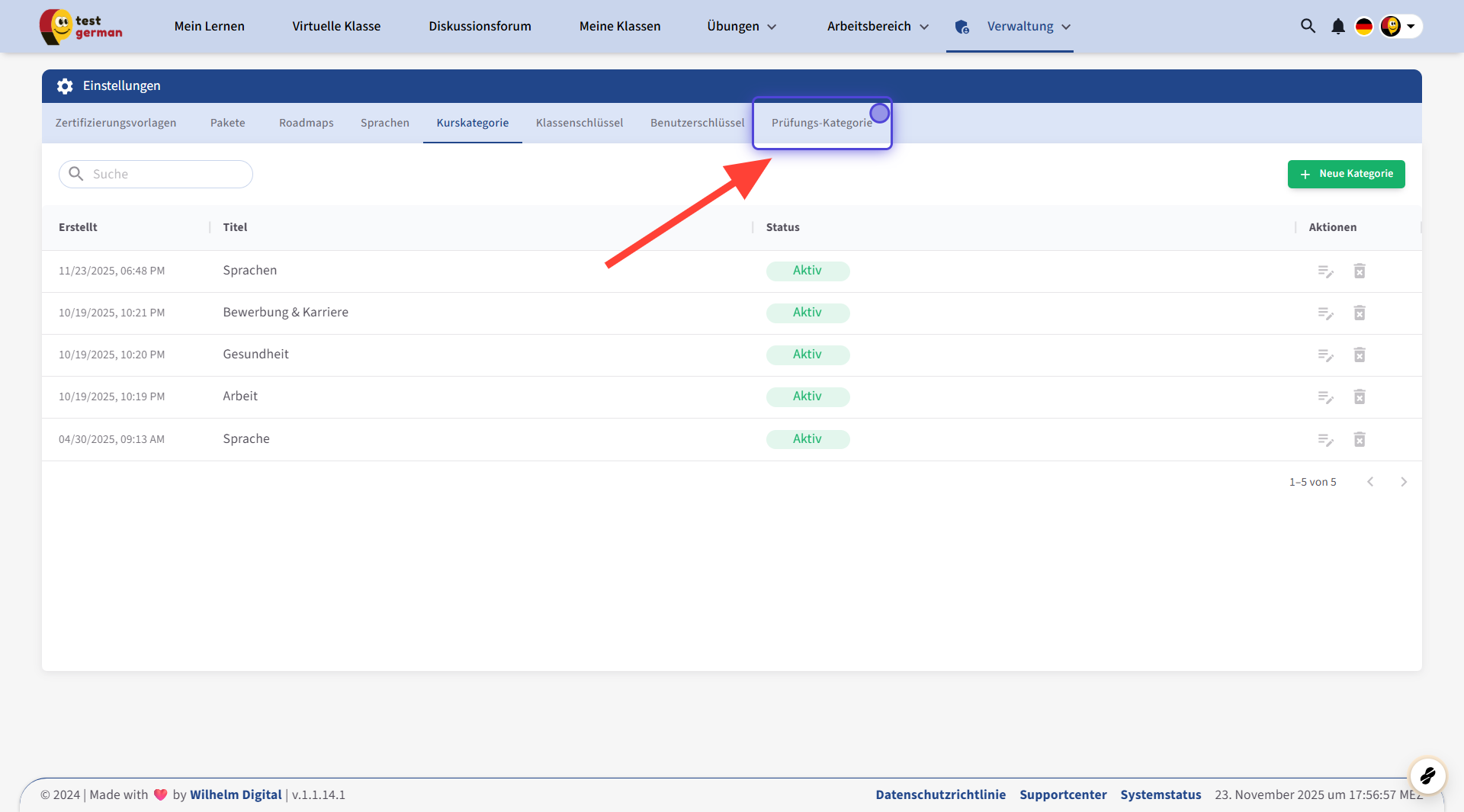Edit the Arbeit category row
1464x812 pixels.
pos(1325,397)
